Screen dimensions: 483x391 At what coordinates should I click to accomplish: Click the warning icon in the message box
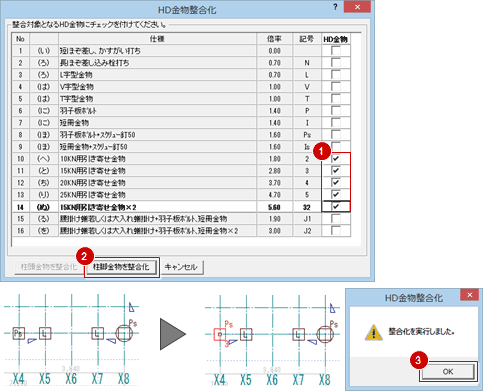pyautogui.click(x=373, y=332)
